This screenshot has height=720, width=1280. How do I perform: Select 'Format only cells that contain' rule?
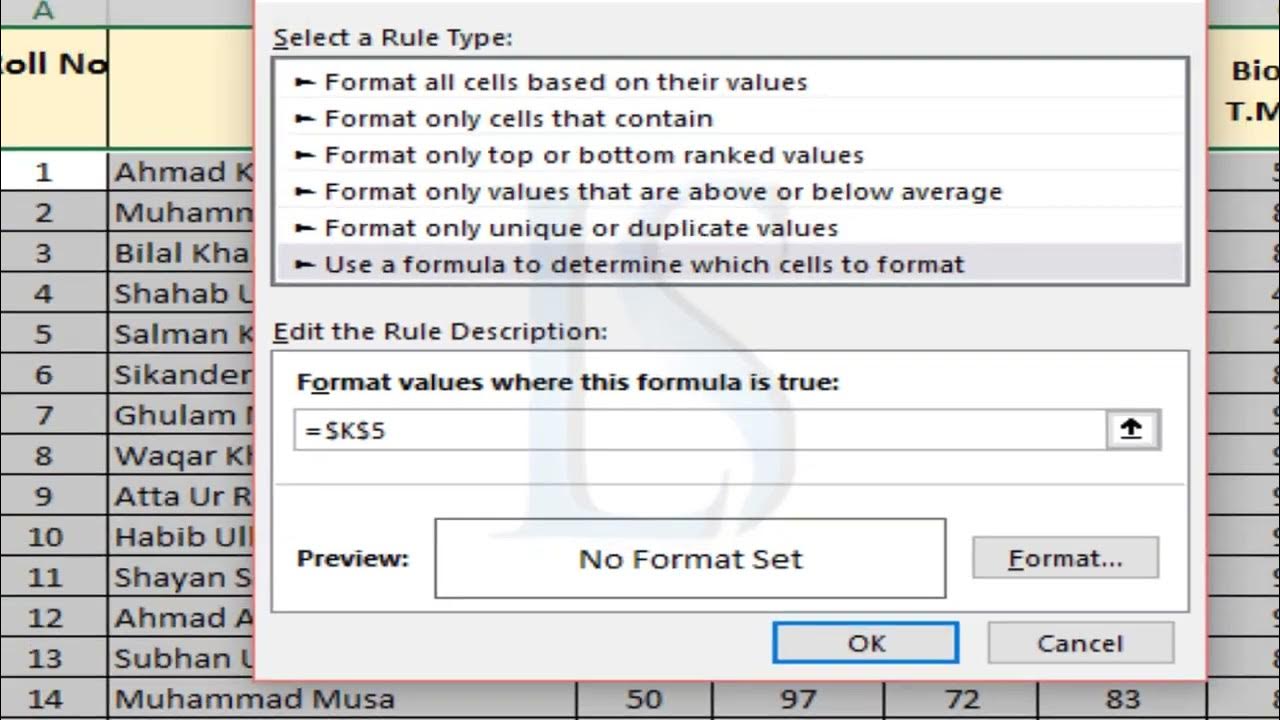coord(518,119)
